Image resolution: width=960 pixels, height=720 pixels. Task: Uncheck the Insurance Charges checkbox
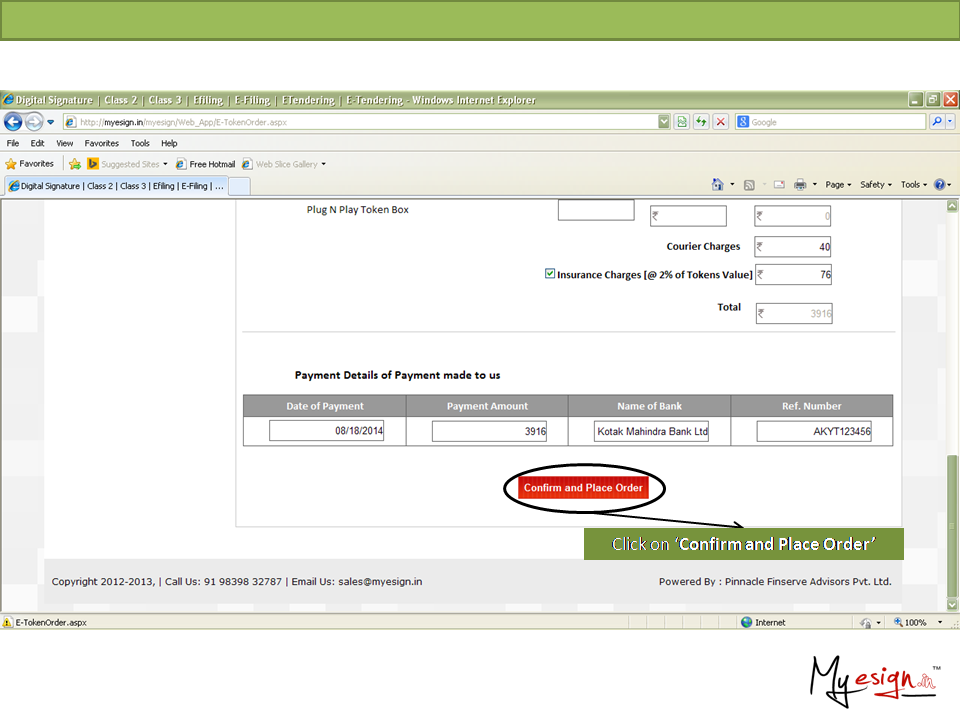pyautogui.click(x=550, y=273)
